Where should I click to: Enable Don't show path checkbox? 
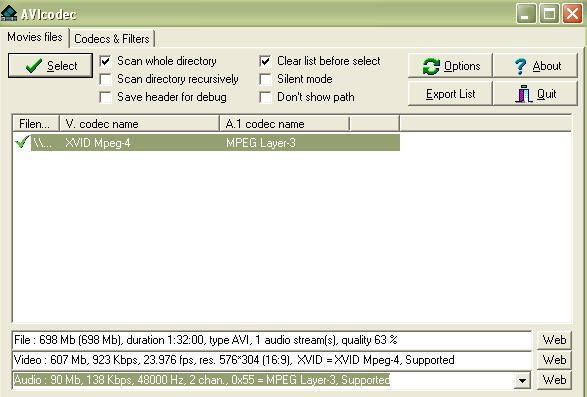tap(265, 97)
